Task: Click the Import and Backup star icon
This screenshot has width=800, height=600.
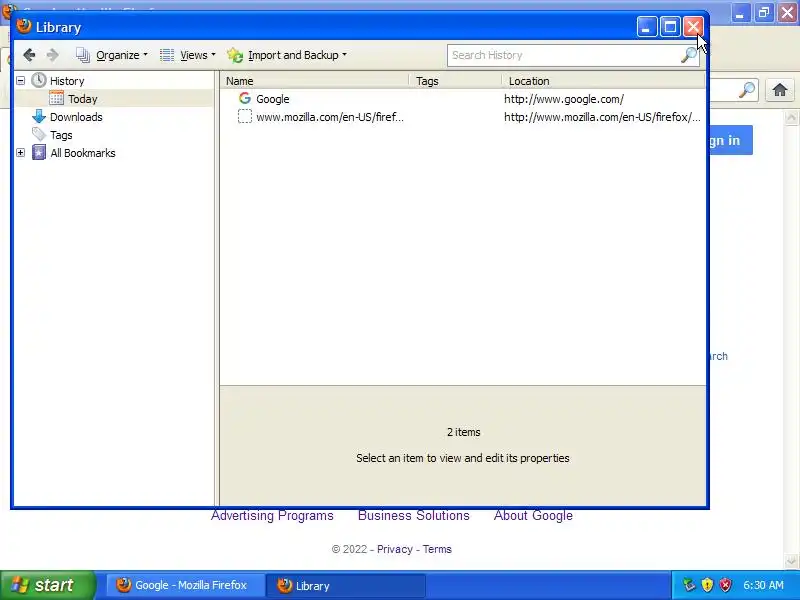Action: coord(235,55)
